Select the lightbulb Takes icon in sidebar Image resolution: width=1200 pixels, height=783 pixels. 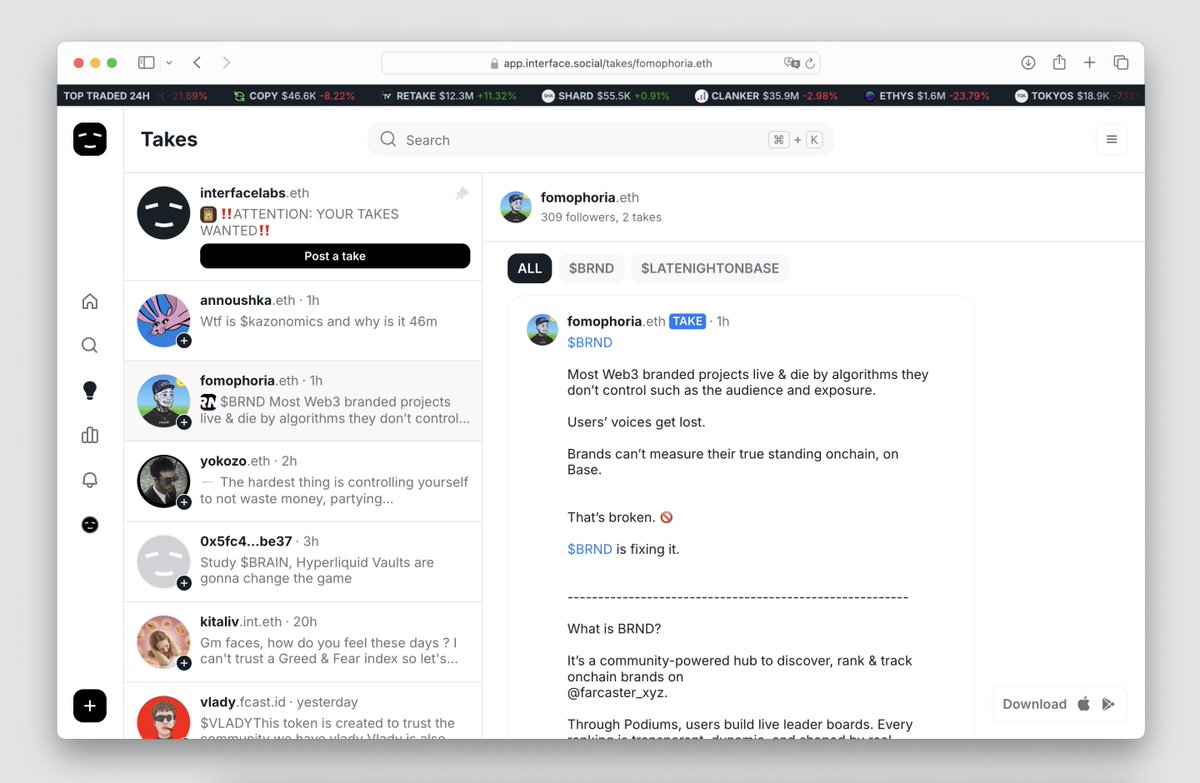[90, 390]
